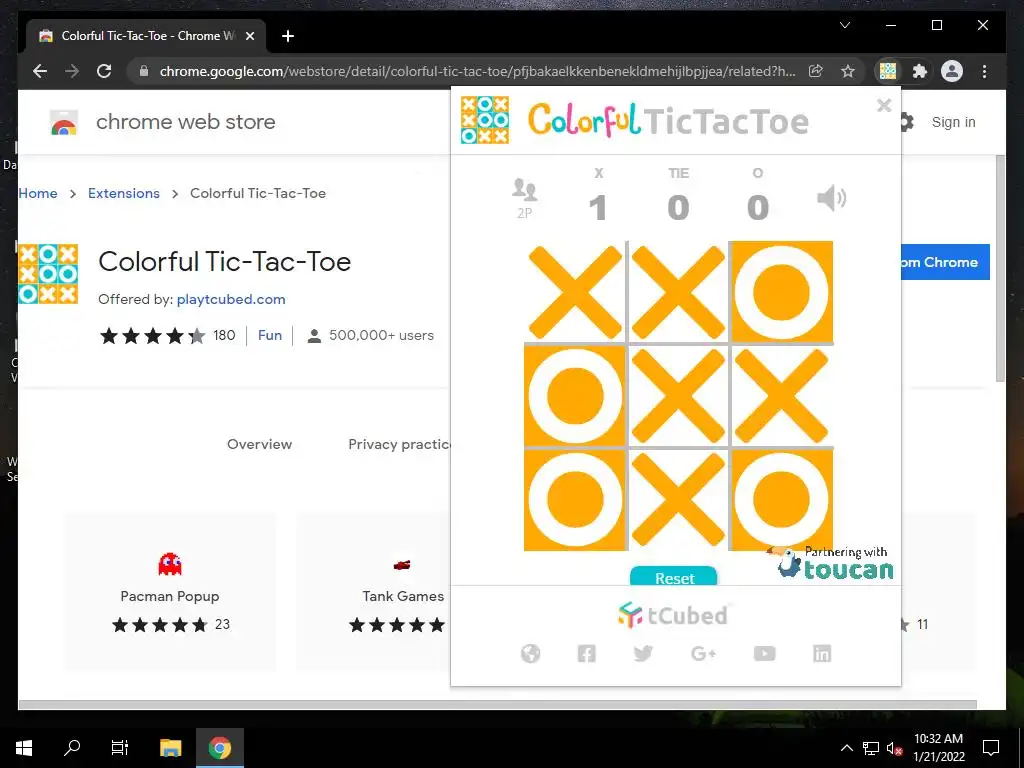Open the Chrome profile avatar icon
This screenshot has width=1024, height=768.
tap(952, 71)
